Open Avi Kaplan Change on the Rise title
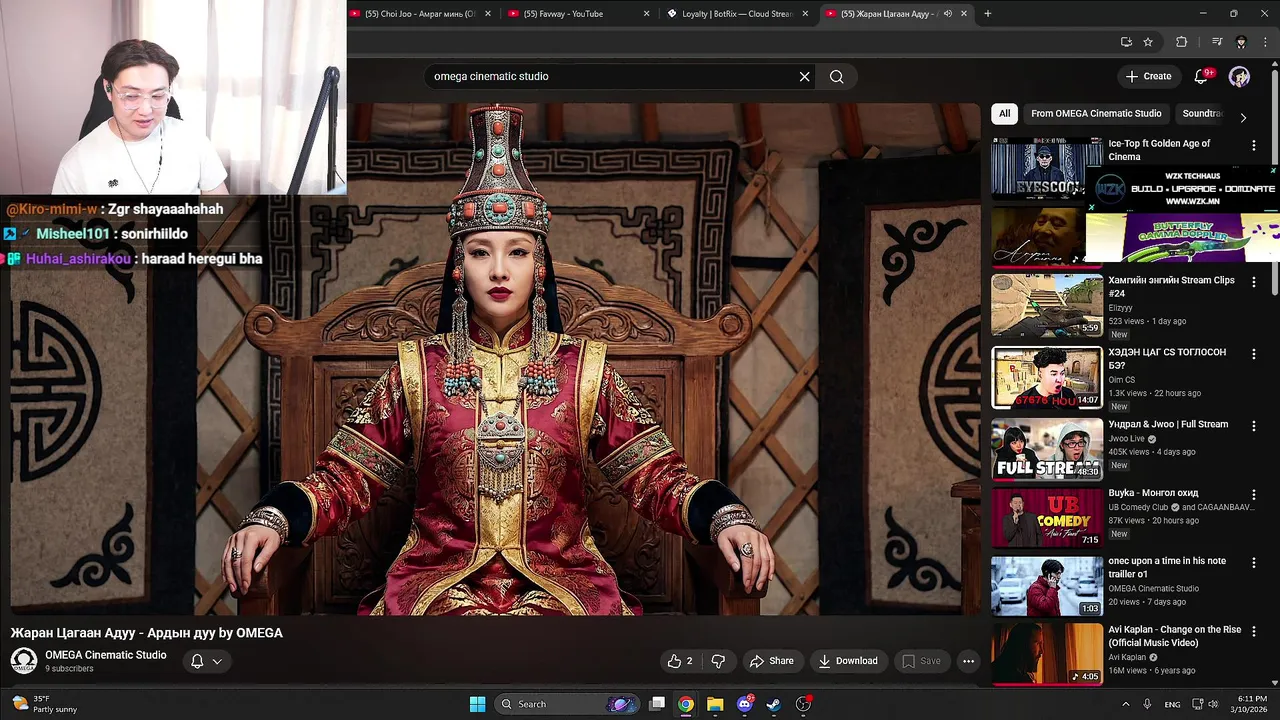 tap(1174, 636)
